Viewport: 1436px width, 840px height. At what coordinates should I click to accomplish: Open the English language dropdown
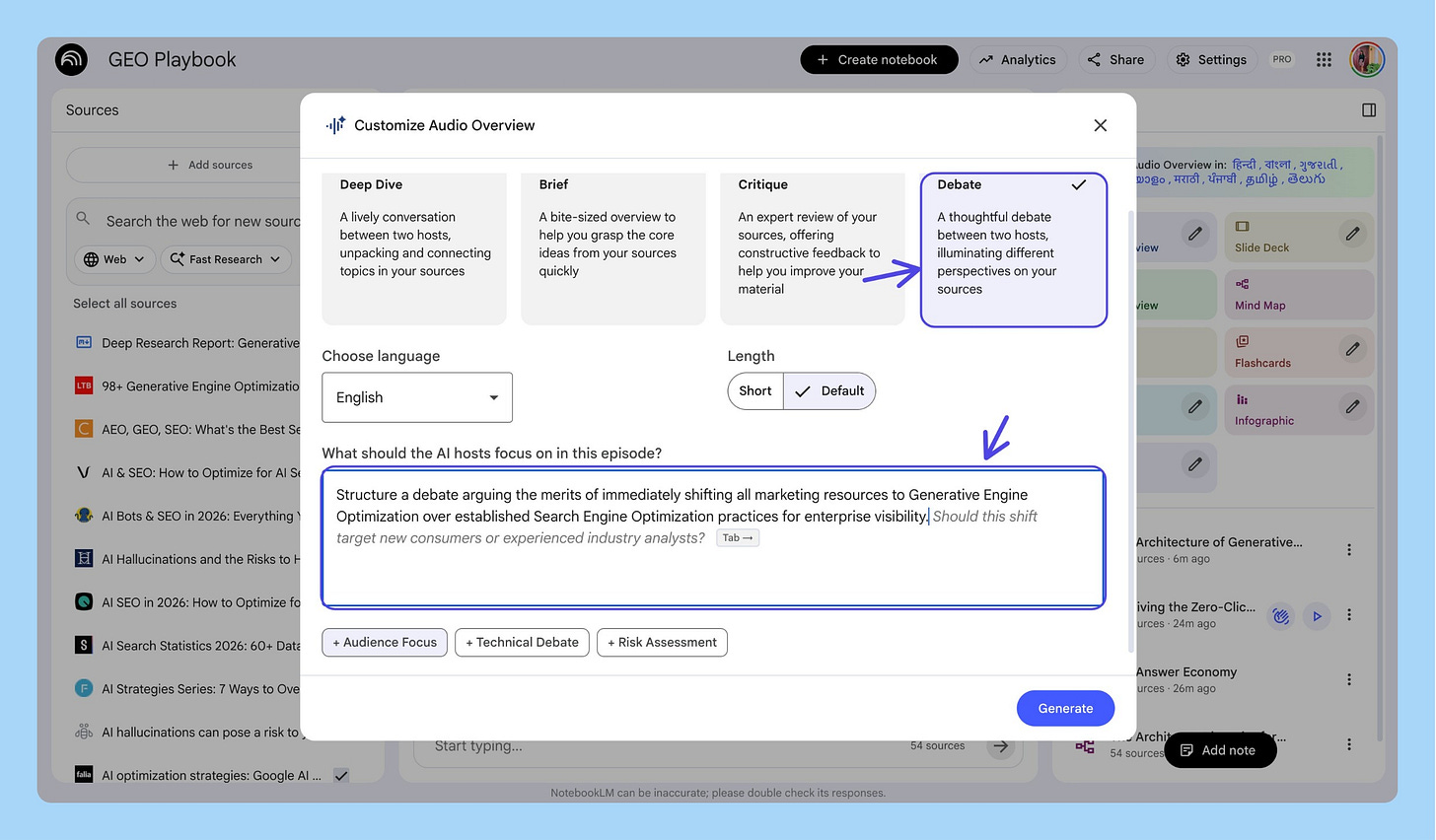tap(417, 397)
